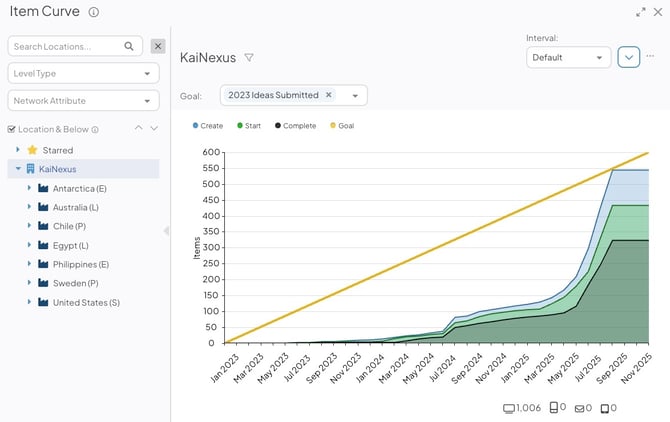Screen dimensions: 670x422
Task: Select United States (S) location
Action: (x=86, y=302)
